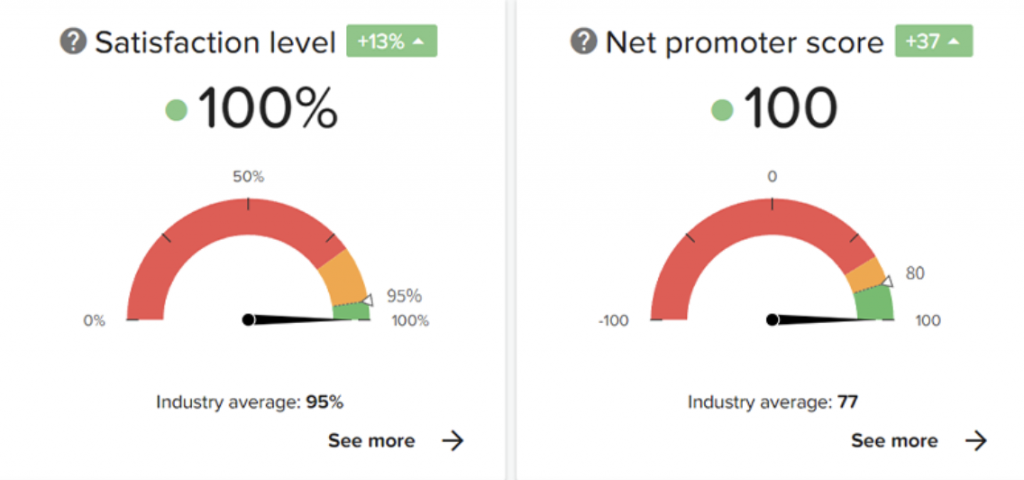Click the arrow icon under Net promoter score

coord(976,441)
